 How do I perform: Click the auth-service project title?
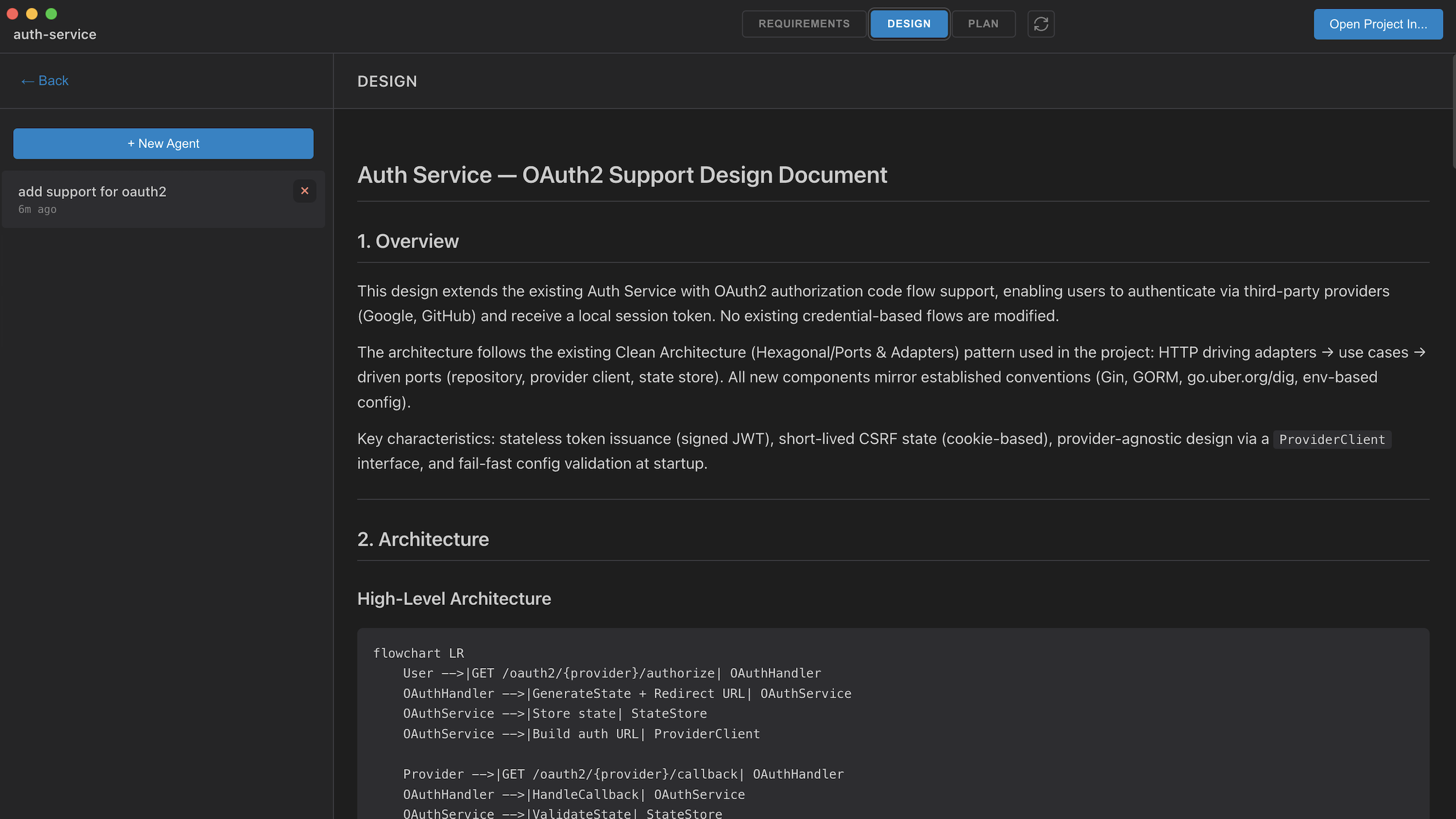click(55, 35)
